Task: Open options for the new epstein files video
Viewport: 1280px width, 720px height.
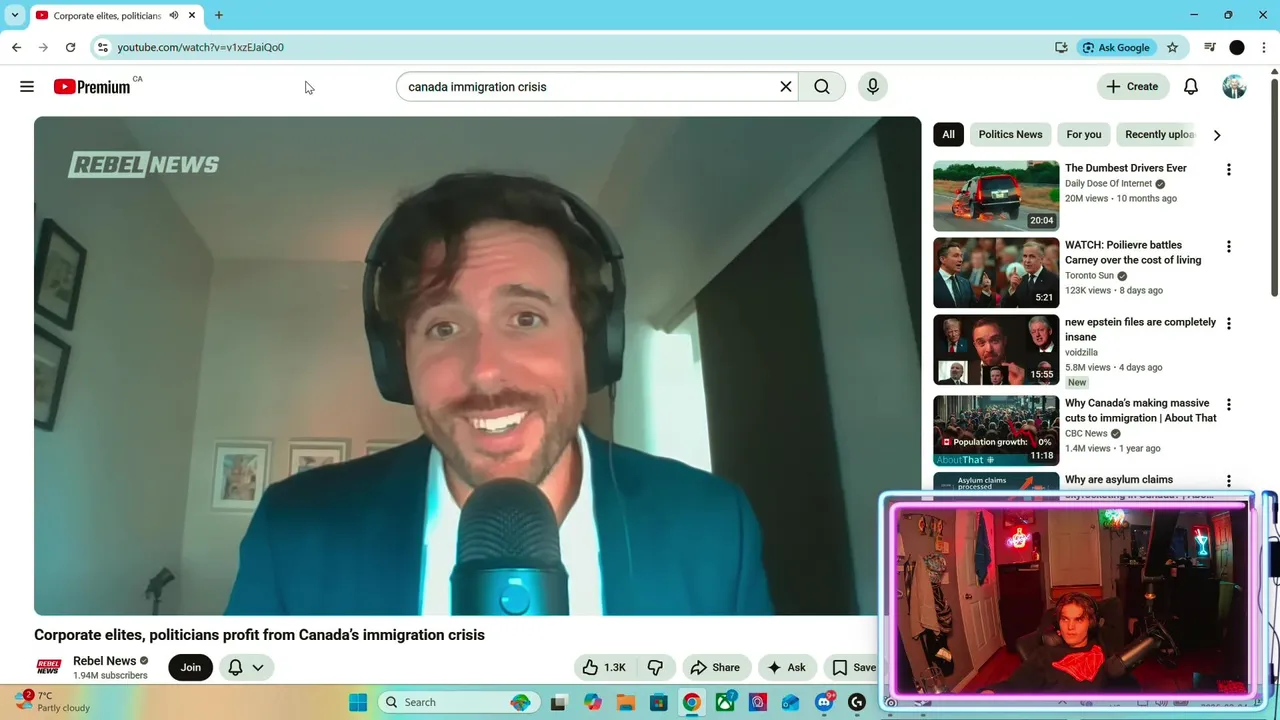Action: [1229, 324]
